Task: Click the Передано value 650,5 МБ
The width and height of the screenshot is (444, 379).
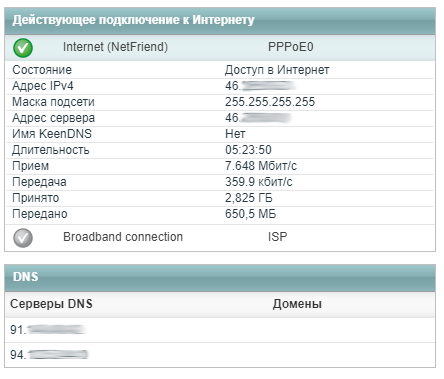Action: click(251, 214)
